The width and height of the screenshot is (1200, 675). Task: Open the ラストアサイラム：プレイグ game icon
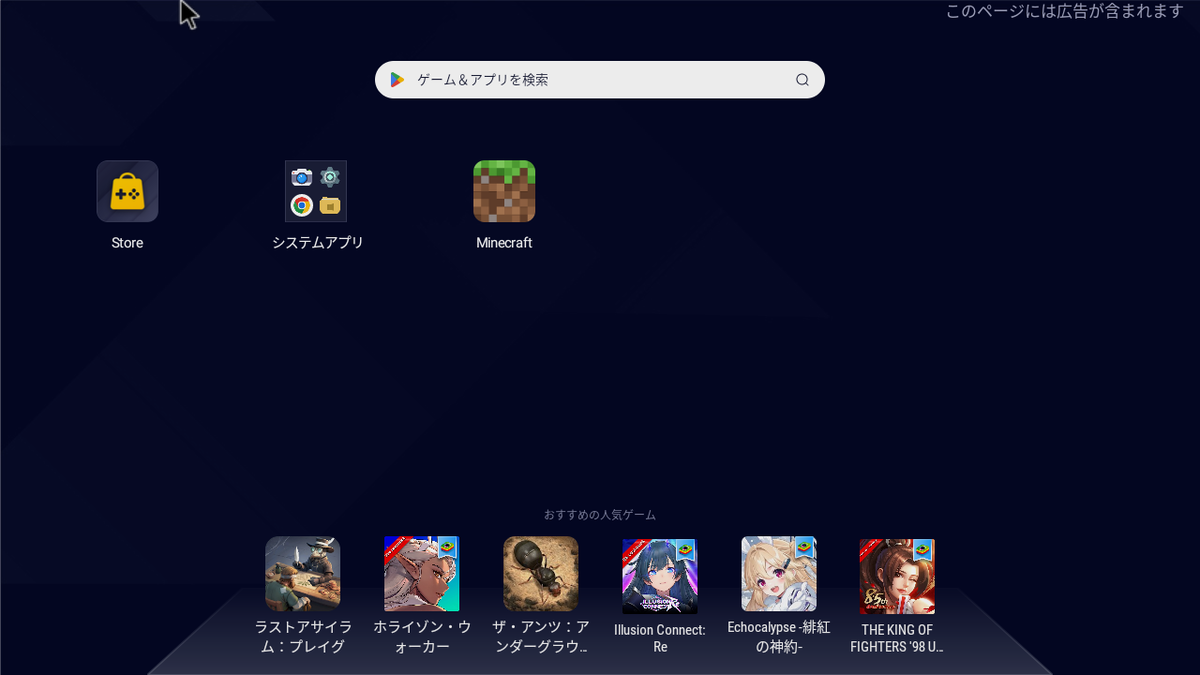pyautogui.click(x=303, y=574)
